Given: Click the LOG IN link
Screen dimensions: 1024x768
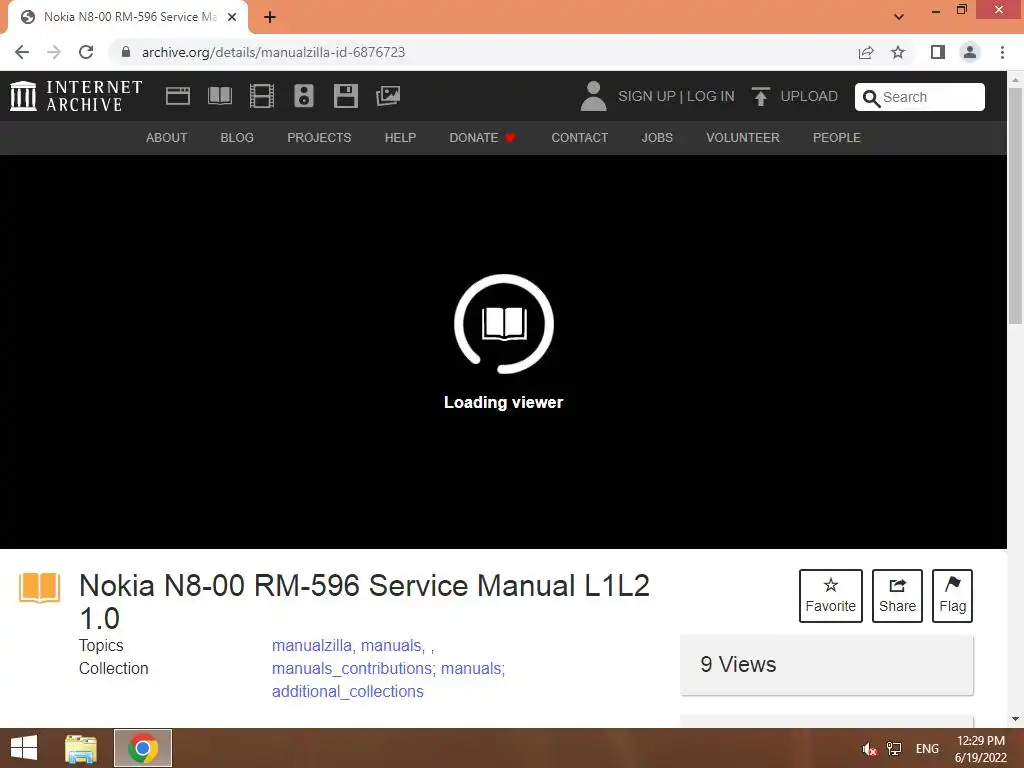Looking at the screenshot, I should [x=711, y=97].
